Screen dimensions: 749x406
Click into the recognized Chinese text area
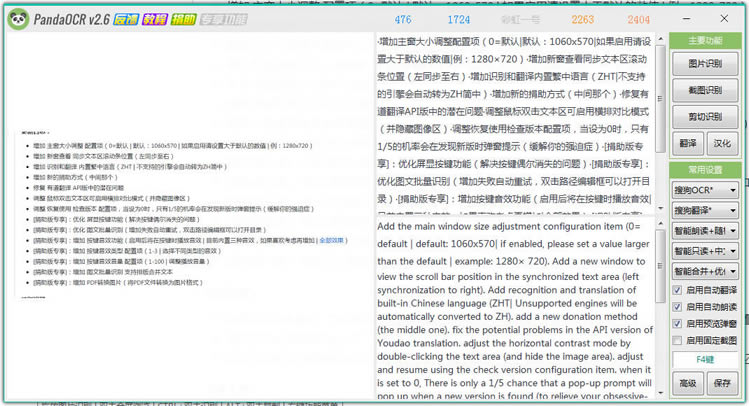pyautogui.click(x=514, y=124)
